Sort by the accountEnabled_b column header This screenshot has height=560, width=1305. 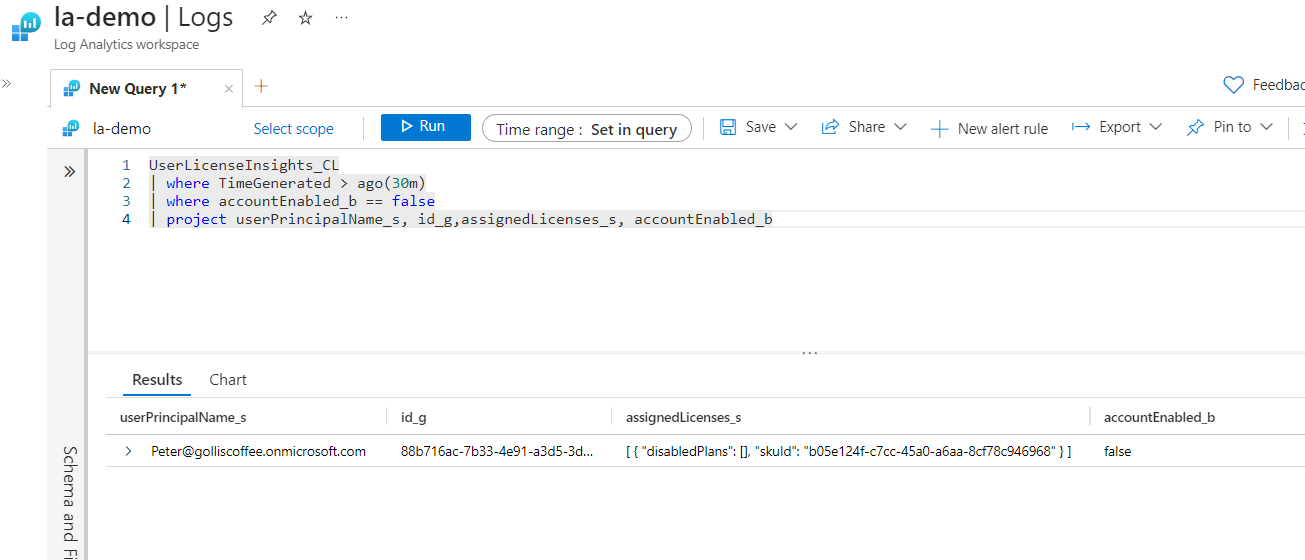click(1159, 417)
